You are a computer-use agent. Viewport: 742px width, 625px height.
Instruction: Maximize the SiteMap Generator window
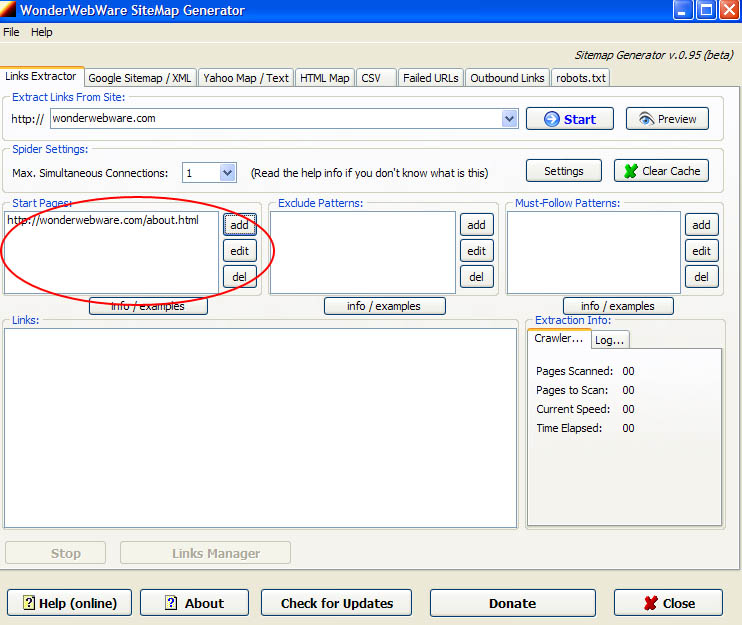click(706, 10)
